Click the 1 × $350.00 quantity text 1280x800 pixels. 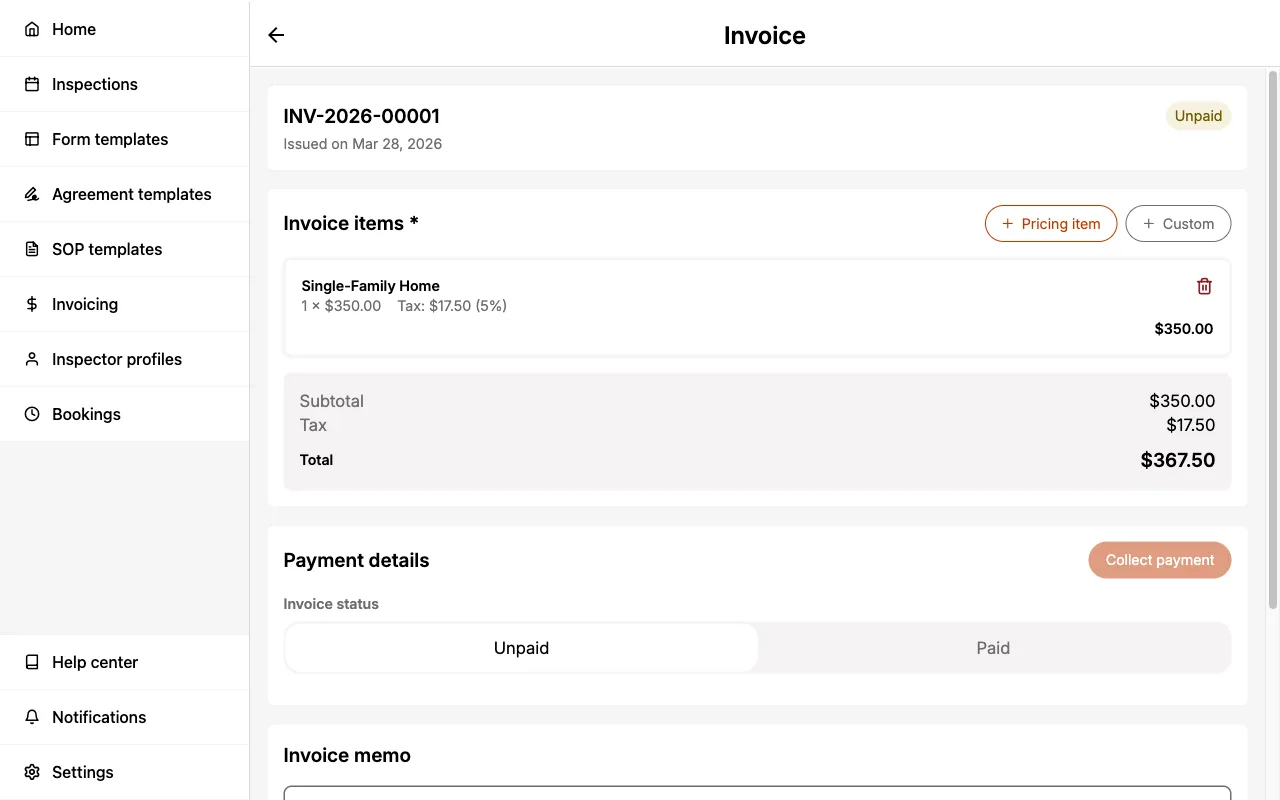[x=341, y=306]
